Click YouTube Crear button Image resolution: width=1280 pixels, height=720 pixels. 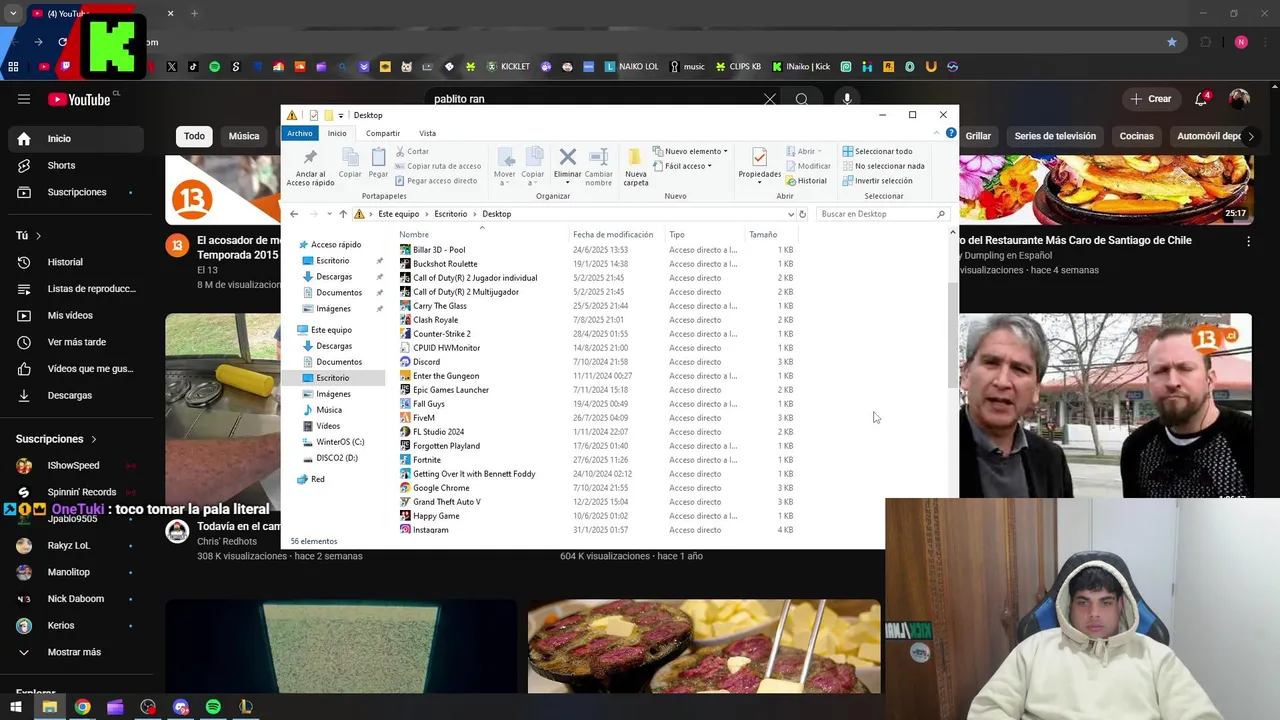(1150, 99)
